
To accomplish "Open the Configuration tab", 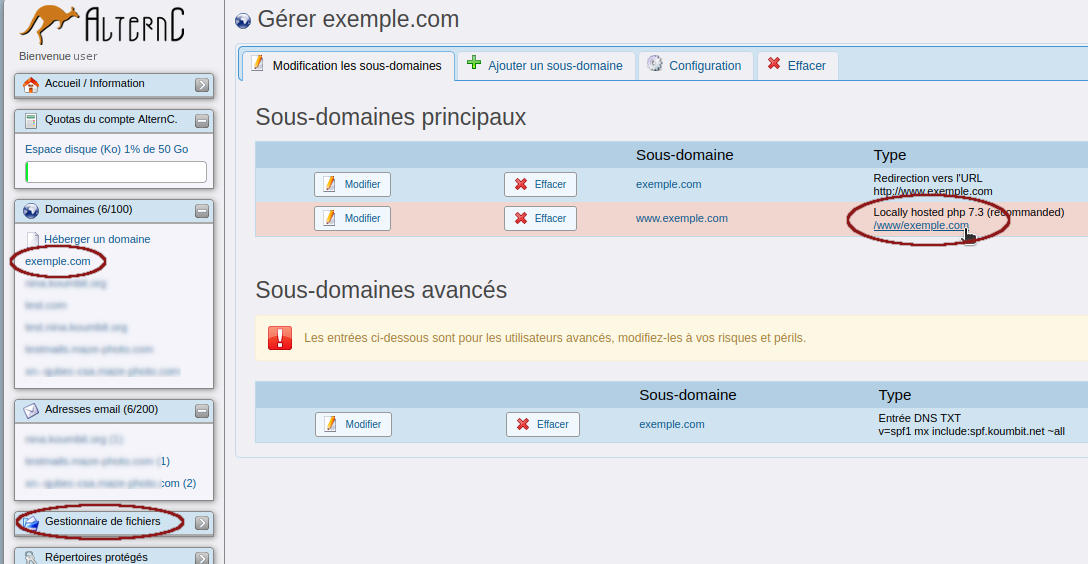I will 695,66.
